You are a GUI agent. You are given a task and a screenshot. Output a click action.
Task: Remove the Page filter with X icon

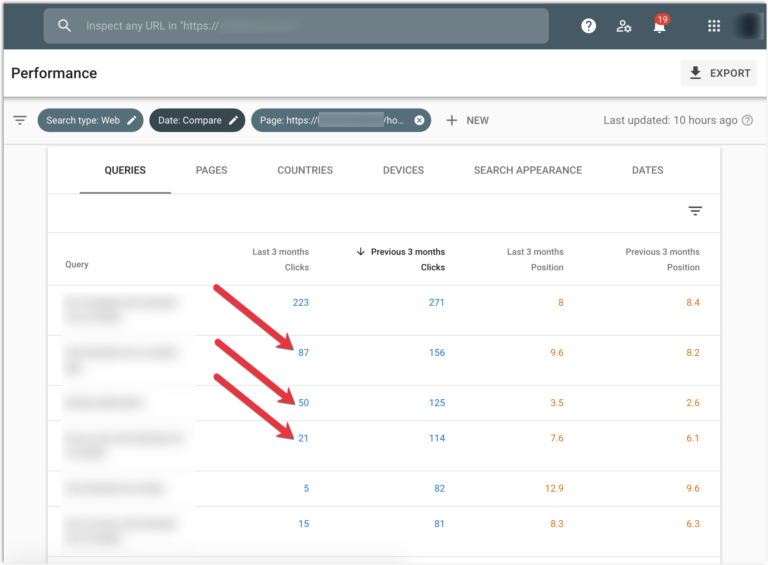[419, 120]
